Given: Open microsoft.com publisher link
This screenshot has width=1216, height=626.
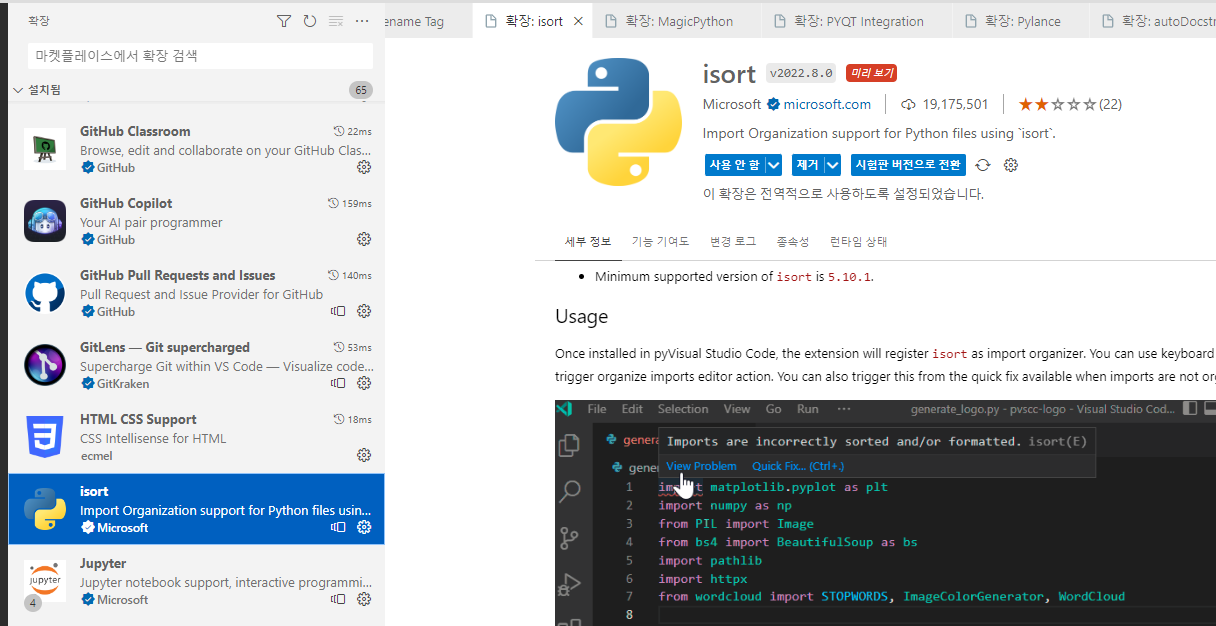Looking at the screenshot, I should coord(827,104).
